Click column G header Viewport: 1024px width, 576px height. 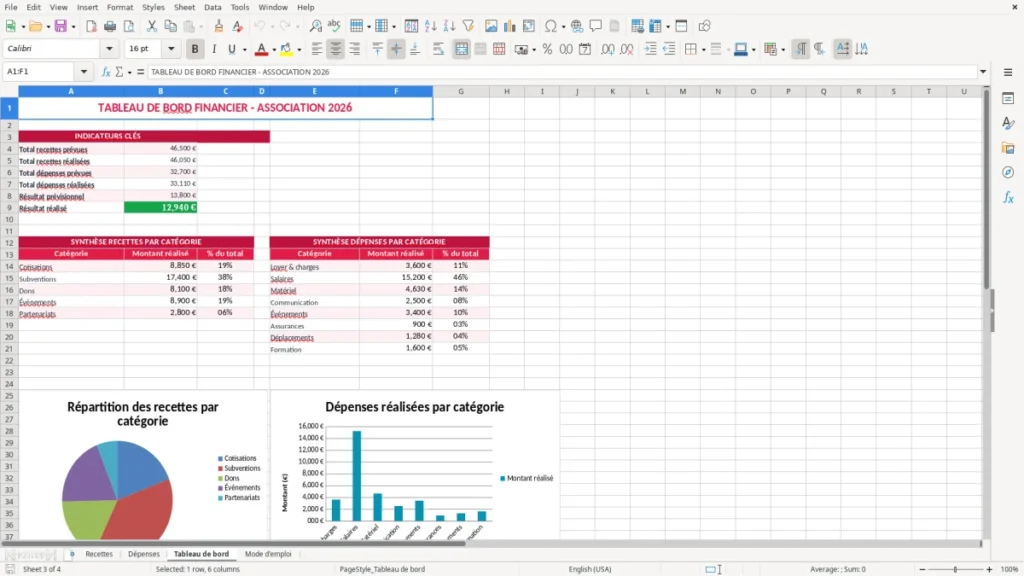tap(460, 91)
